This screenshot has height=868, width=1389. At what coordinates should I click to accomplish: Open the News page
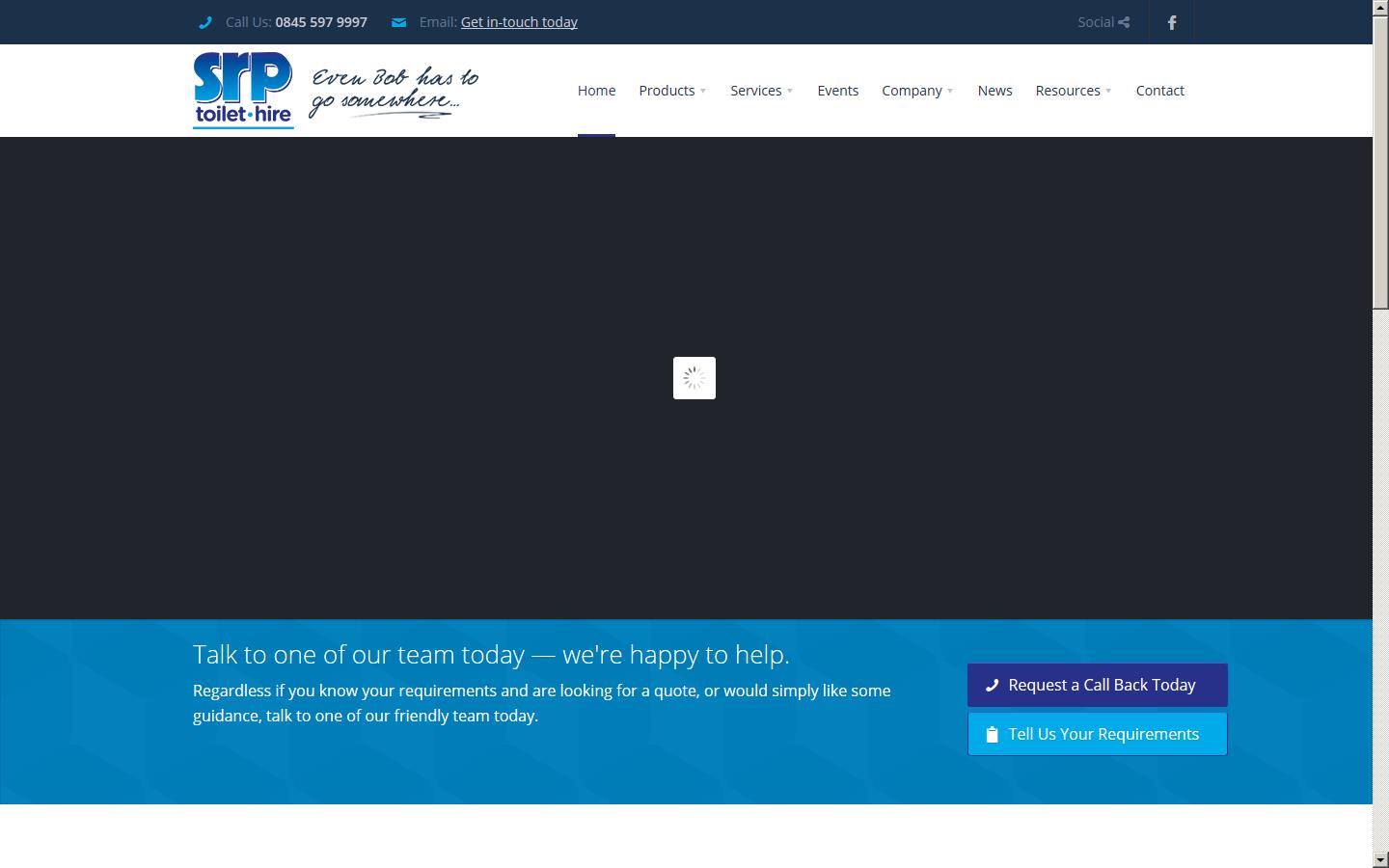click(994, 91)
